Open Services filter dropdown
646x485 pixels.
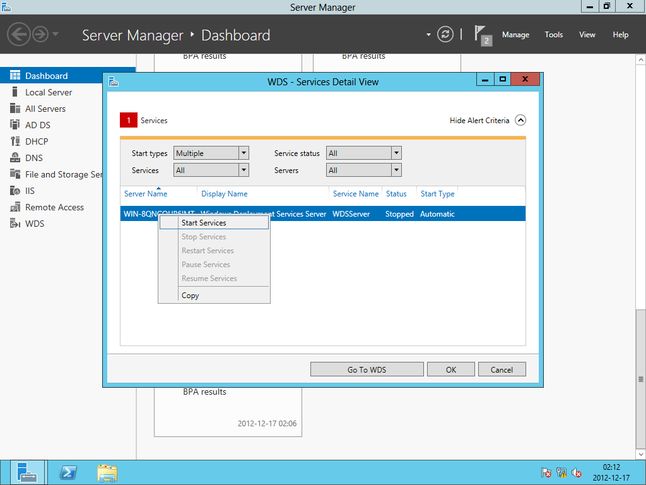click(x=211, y=170)
